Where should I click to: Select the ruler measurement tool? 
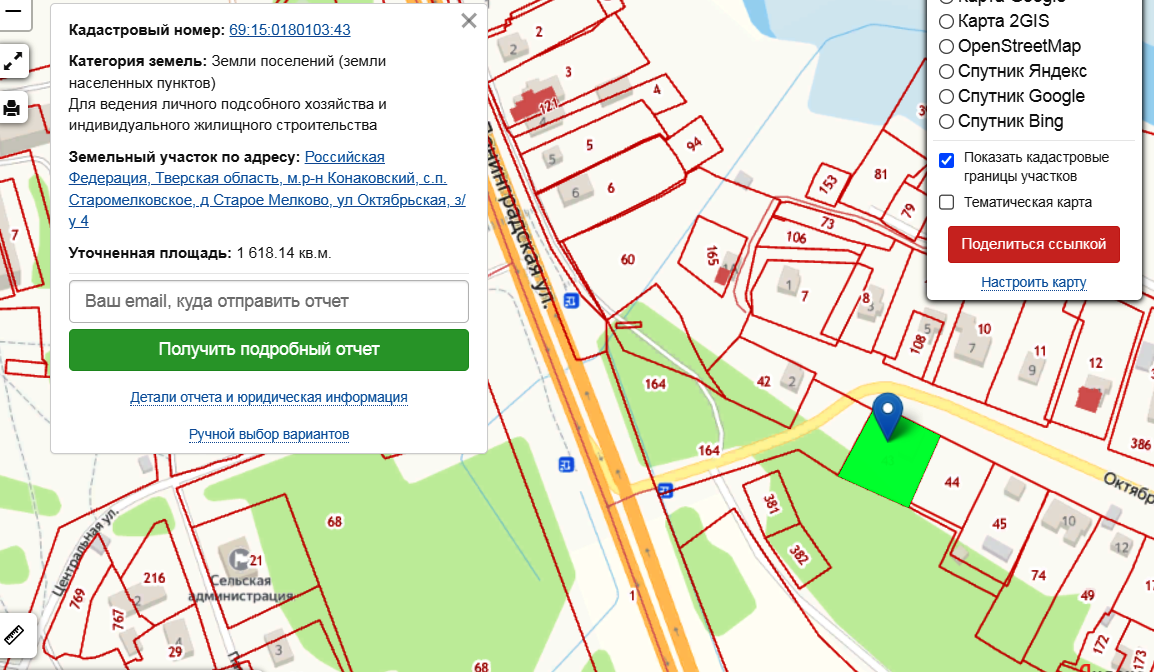(x=14, y=635)
